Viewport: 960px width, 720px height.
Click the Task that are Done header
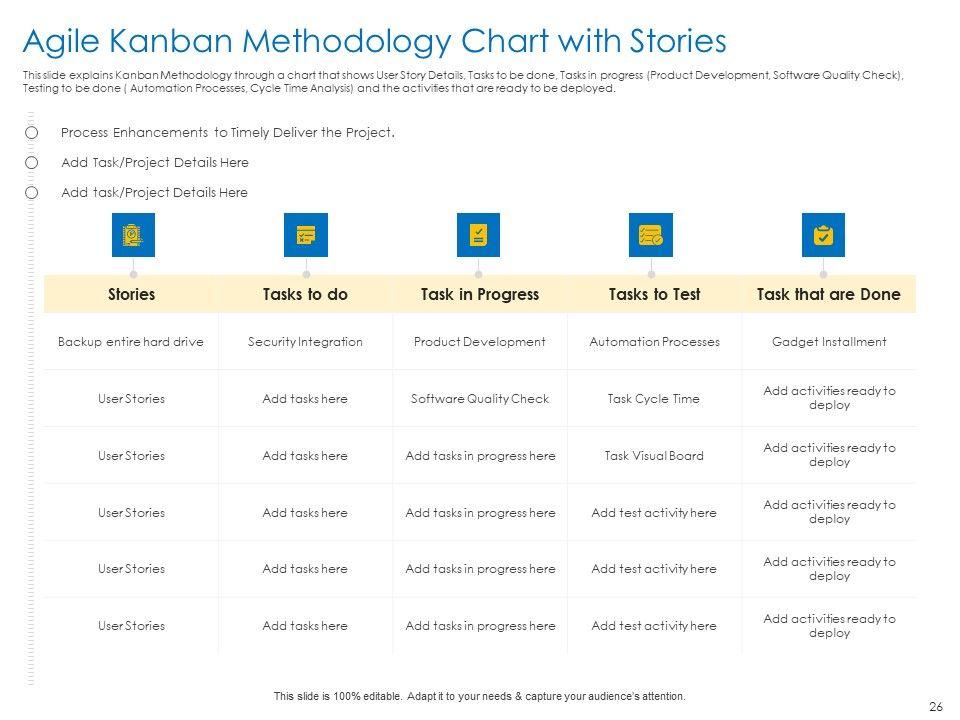point(828,294)
